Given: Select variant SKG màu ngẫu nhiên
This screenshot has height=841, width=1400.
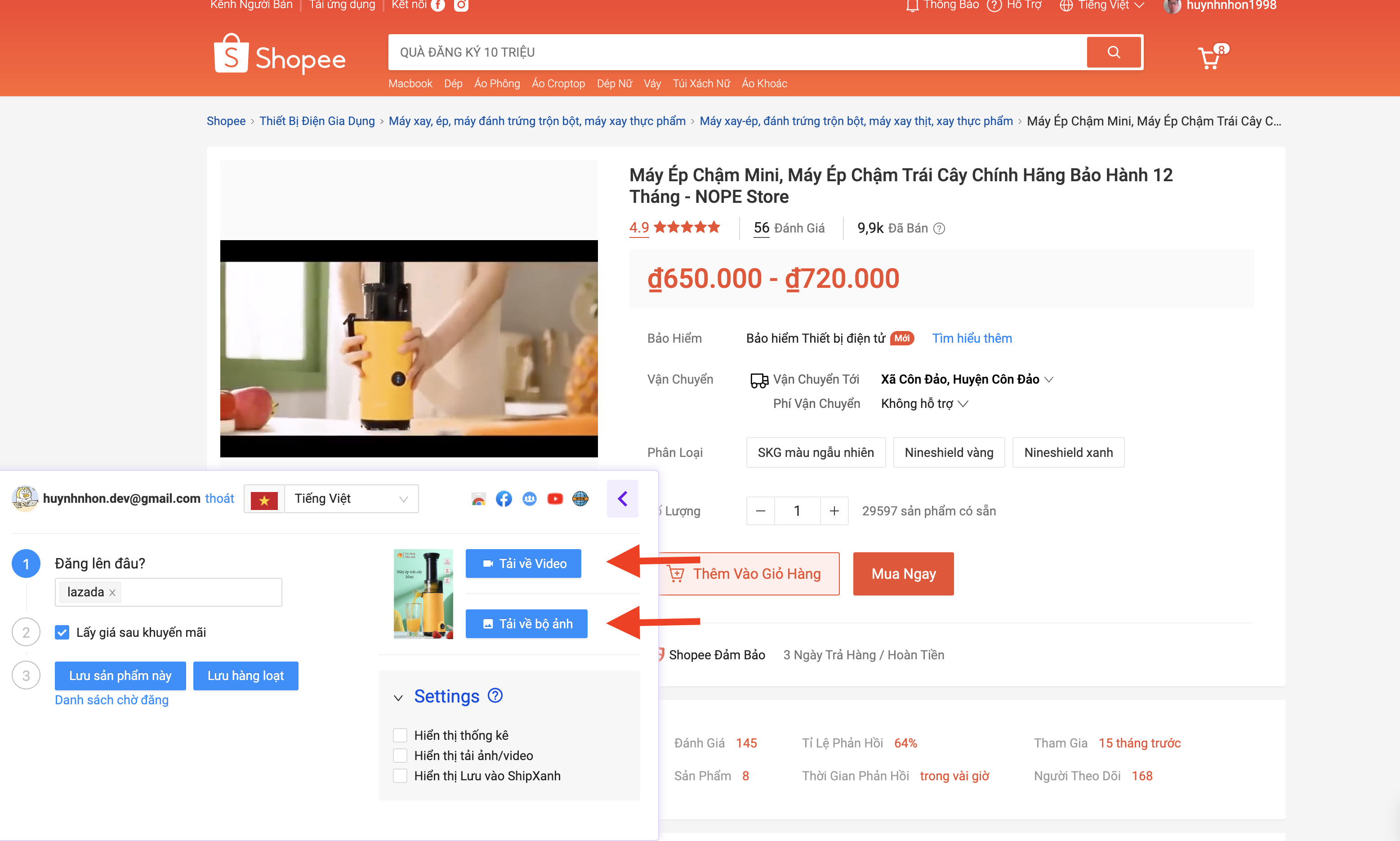Looking at the screenshot, I should pyautogui.click(x=816, y=453).
